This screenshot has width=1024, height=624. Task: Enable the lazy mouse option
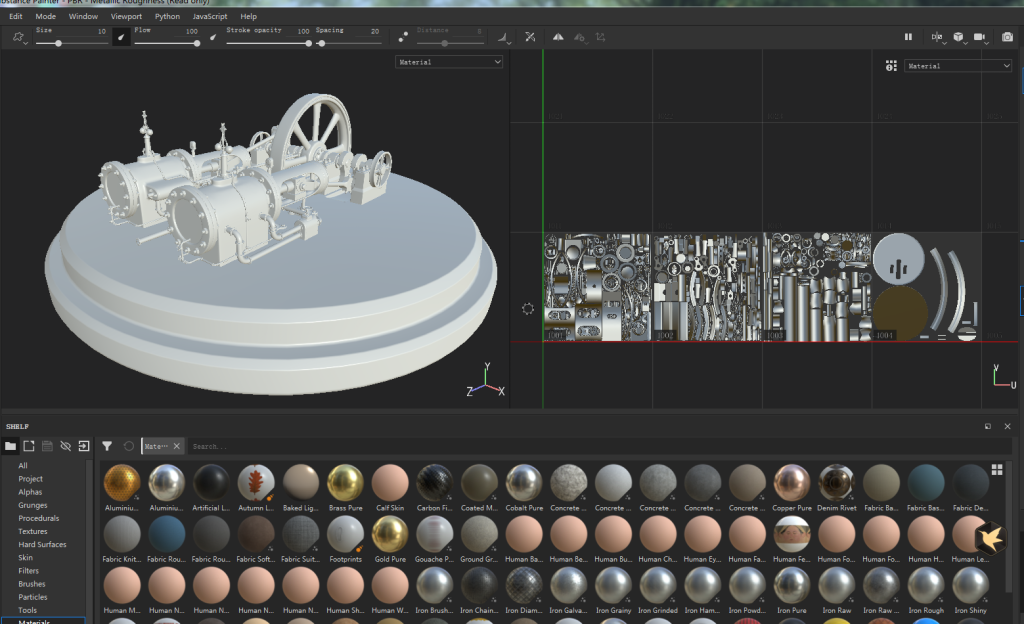coord(403,37)
